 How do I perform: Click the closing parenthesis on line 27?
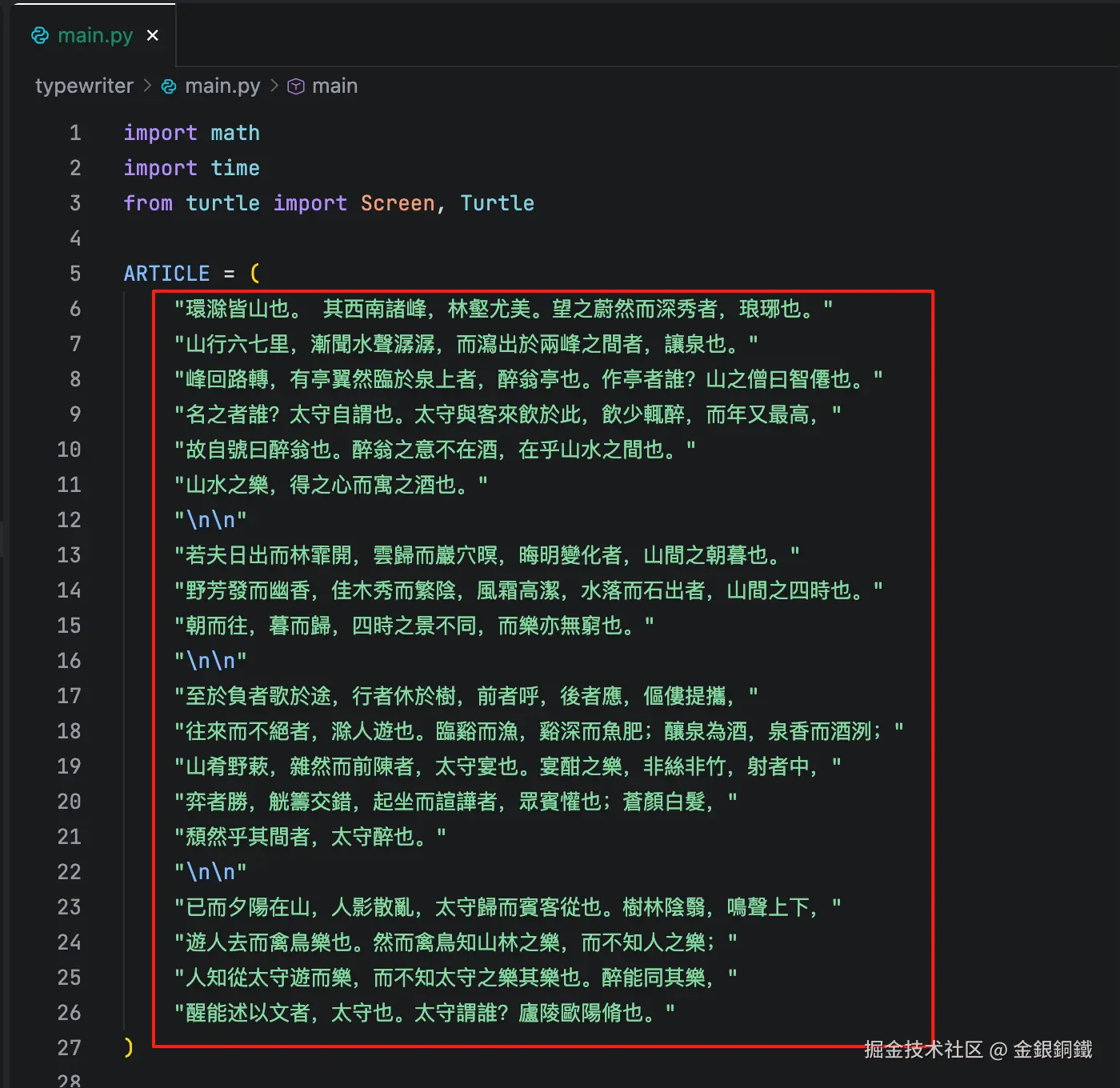tap(129, 1048)
